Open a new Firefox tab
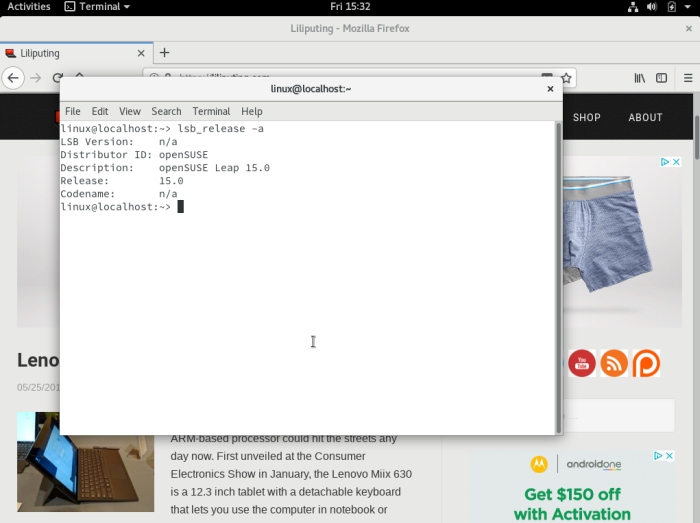 (x=164, y=53)
